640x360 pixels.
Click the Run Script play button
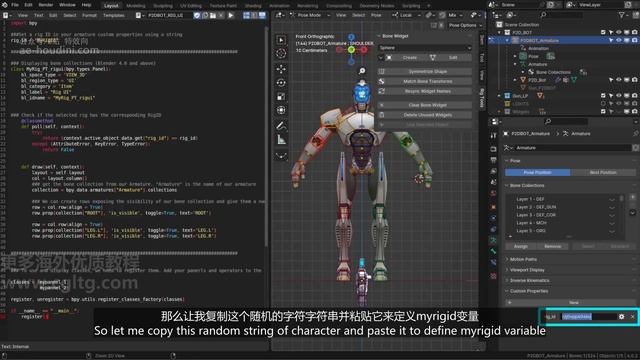point(231,16)
